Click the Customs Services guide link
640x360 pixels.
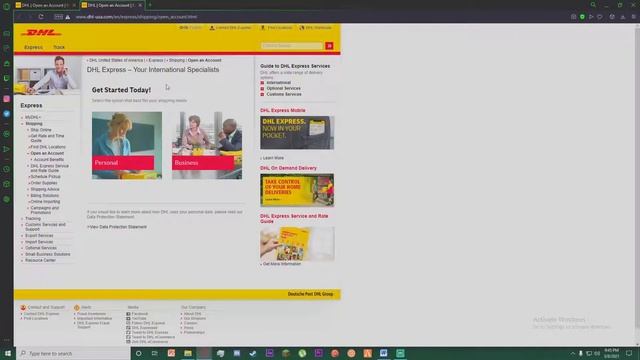coord(284,94)
